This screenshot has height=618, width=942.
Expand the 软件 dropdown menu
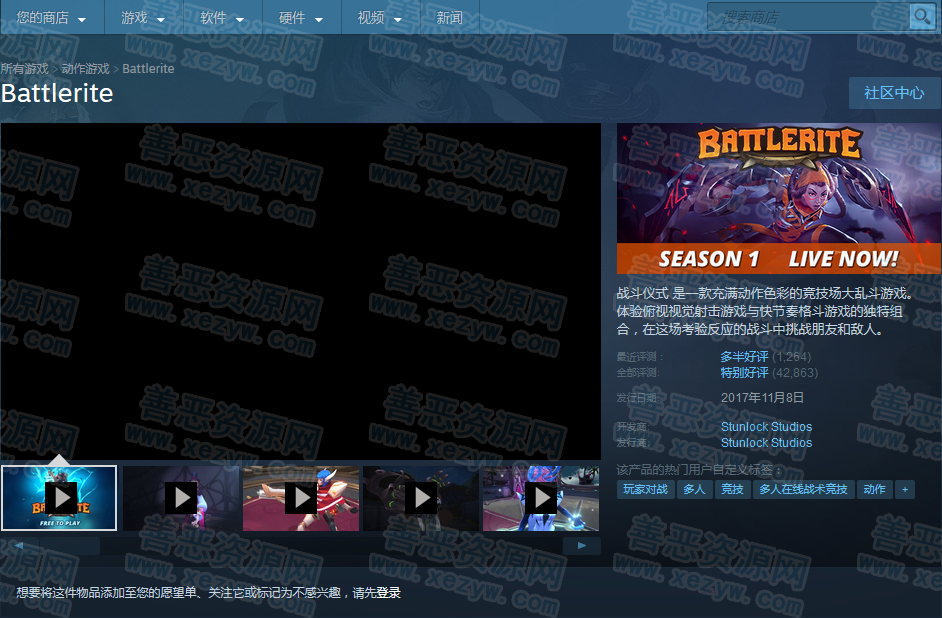tap(222, 18)
